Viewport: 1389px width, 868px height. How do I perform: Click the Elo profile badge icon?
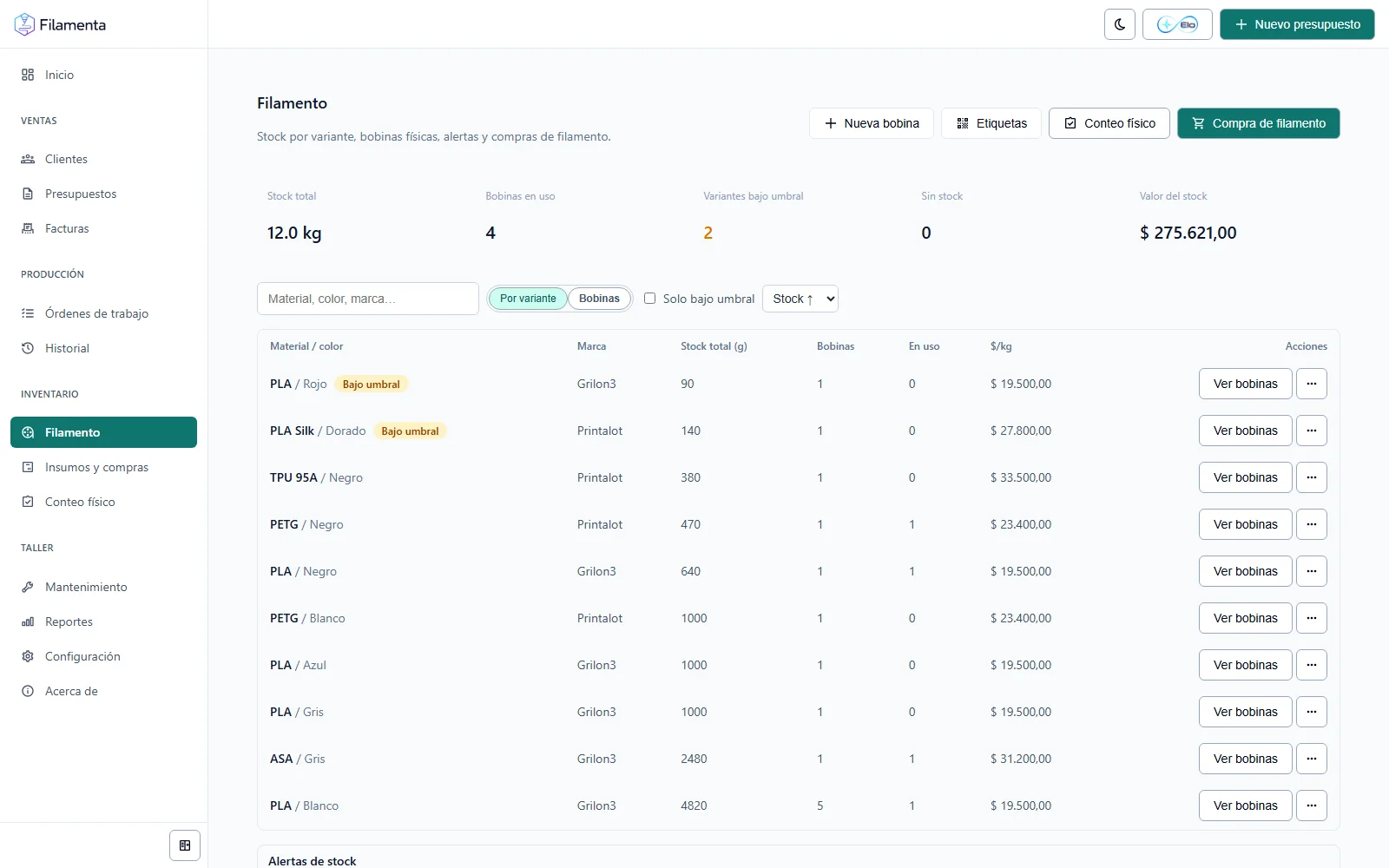[1177, 24]
